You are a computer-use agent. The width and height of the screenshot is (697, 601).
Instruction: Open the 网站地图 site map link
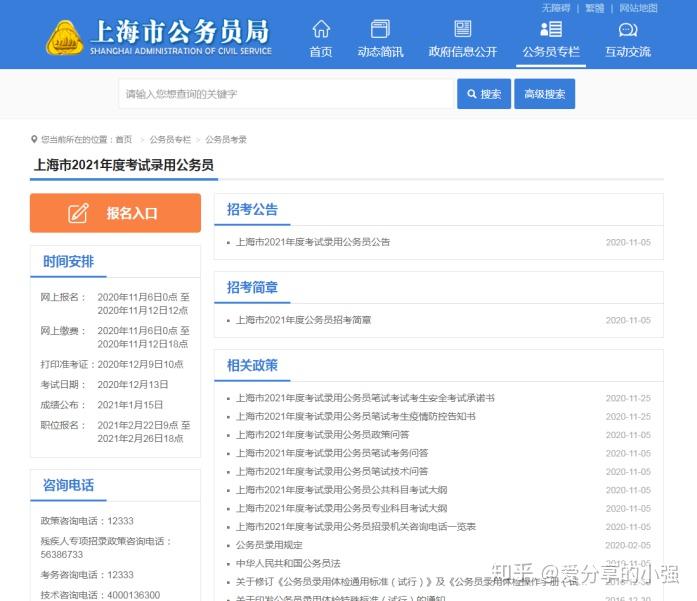pos(638,8)
